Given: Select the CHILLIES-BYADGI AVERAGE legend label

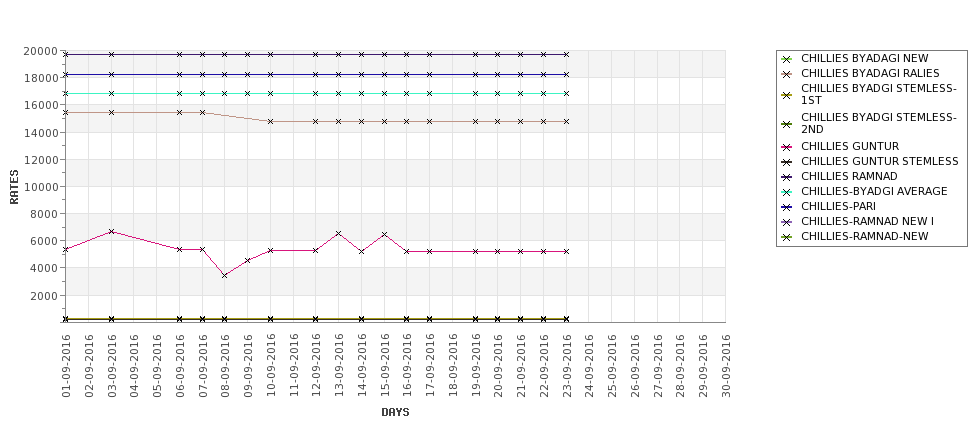Looking at the screenshot, I should (874, 191).
